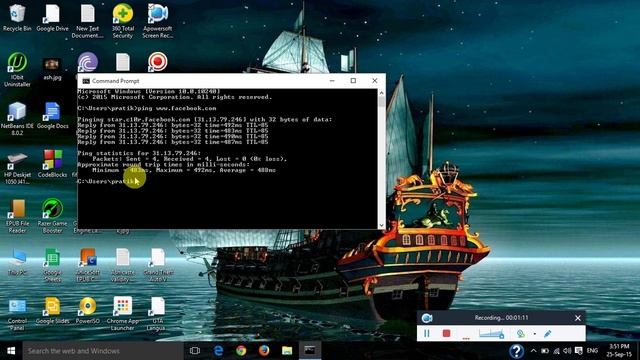Viewport: 640px width, 360px height.
Task: Select the New Text Document file
Action: 87,21
